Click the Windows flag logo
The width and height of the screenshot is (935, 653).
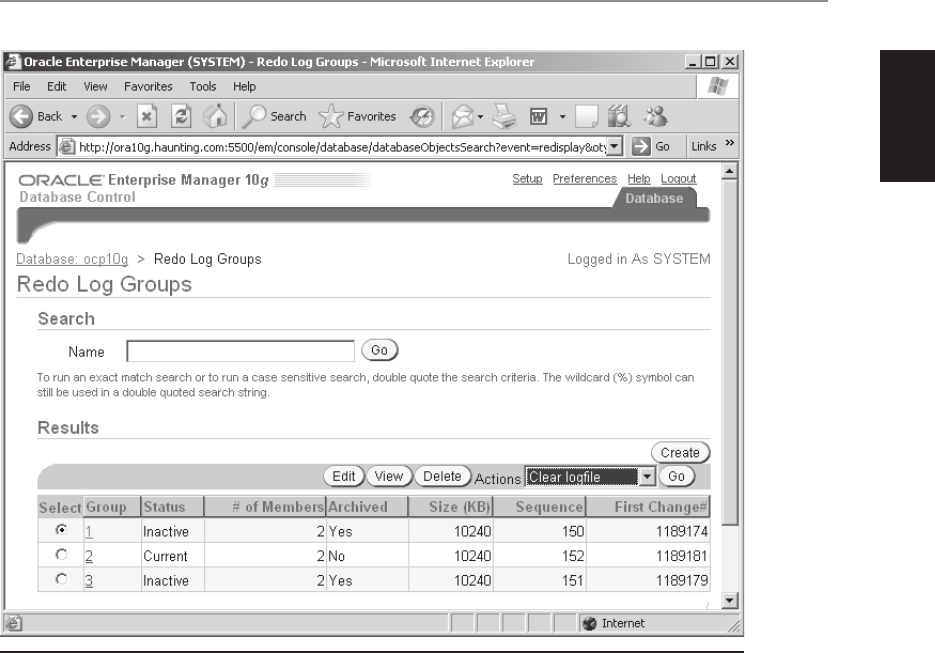718,86
